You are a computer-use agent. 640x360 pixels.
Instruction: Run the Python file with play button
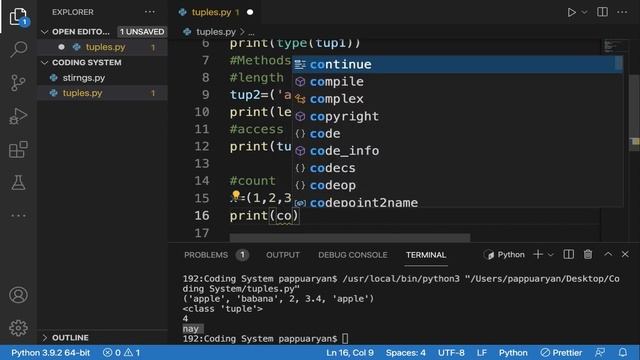tap(571, 12)
